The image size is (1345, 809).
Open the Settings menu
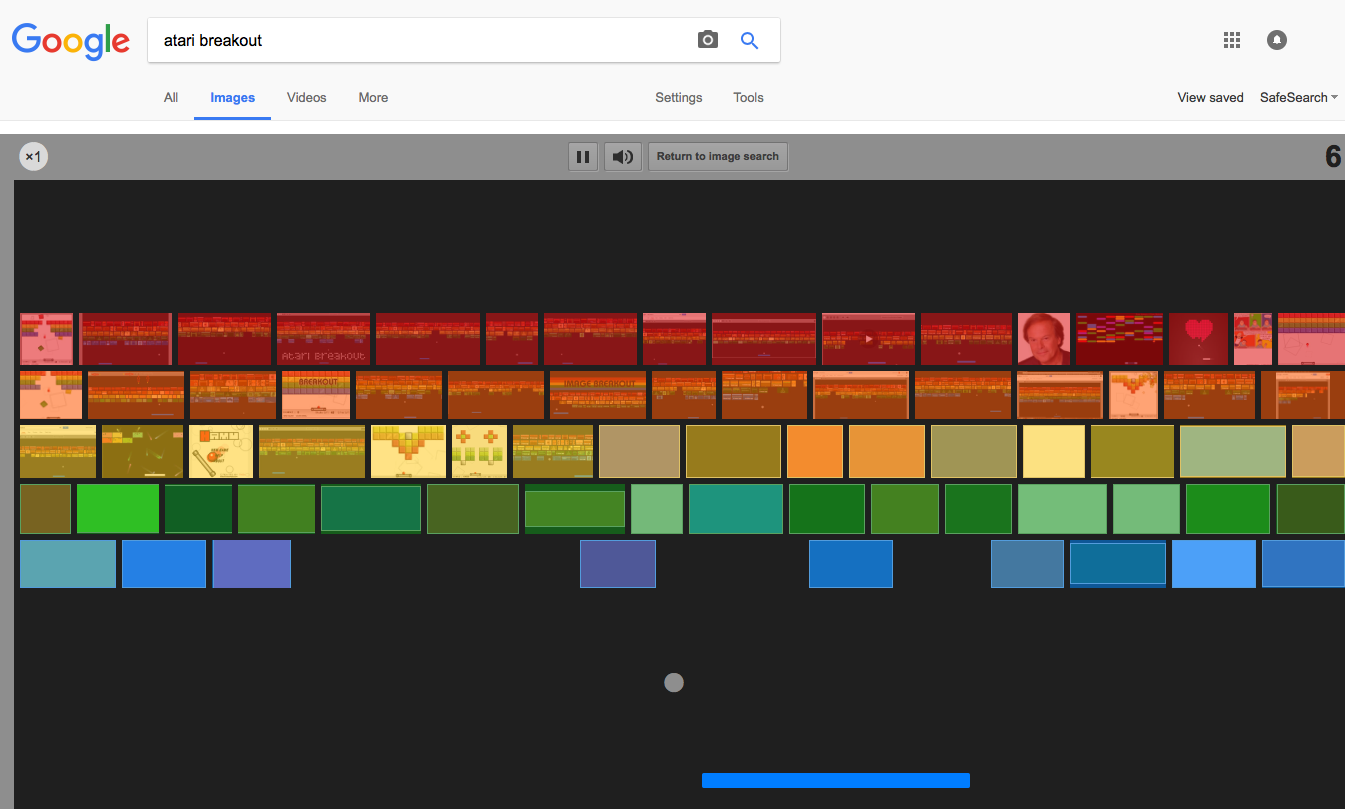point(679,97)
